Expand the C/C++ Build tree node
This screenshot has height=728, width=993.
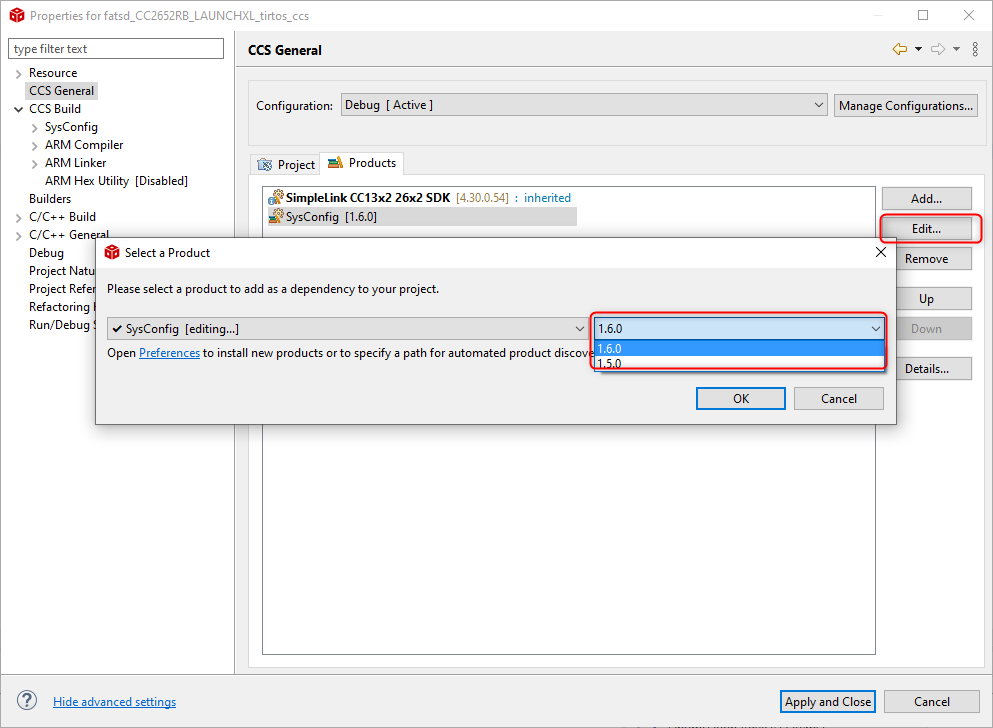coord(18,218)
